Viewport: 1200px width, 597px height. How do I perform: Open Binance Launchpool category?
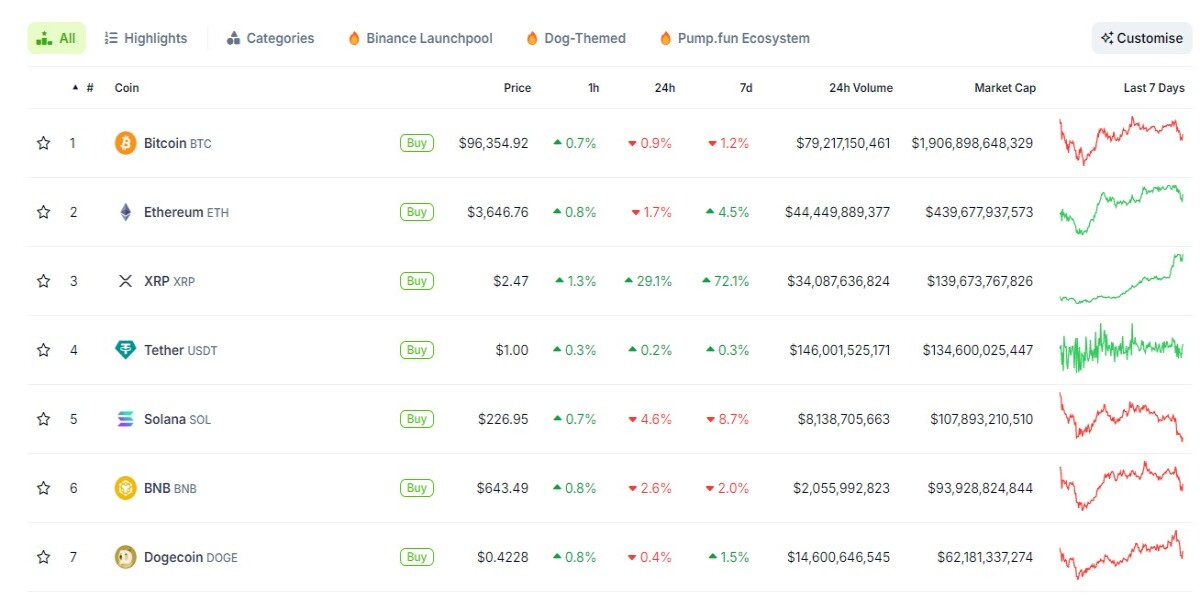tap(420, 38)
